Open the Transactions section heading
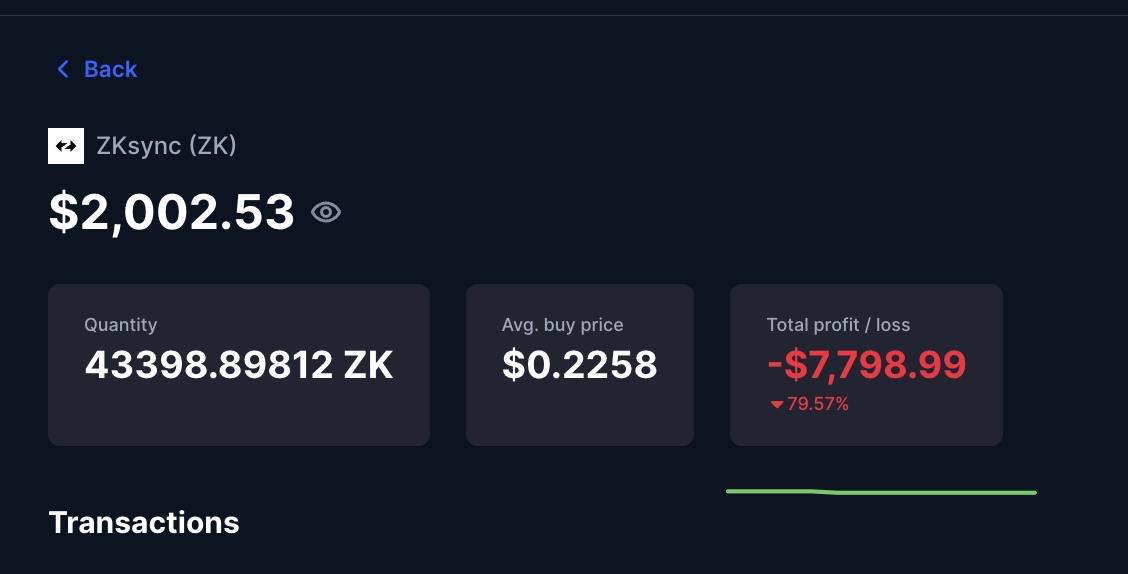Screen dimensions: 1128x574 coord(144,523)
